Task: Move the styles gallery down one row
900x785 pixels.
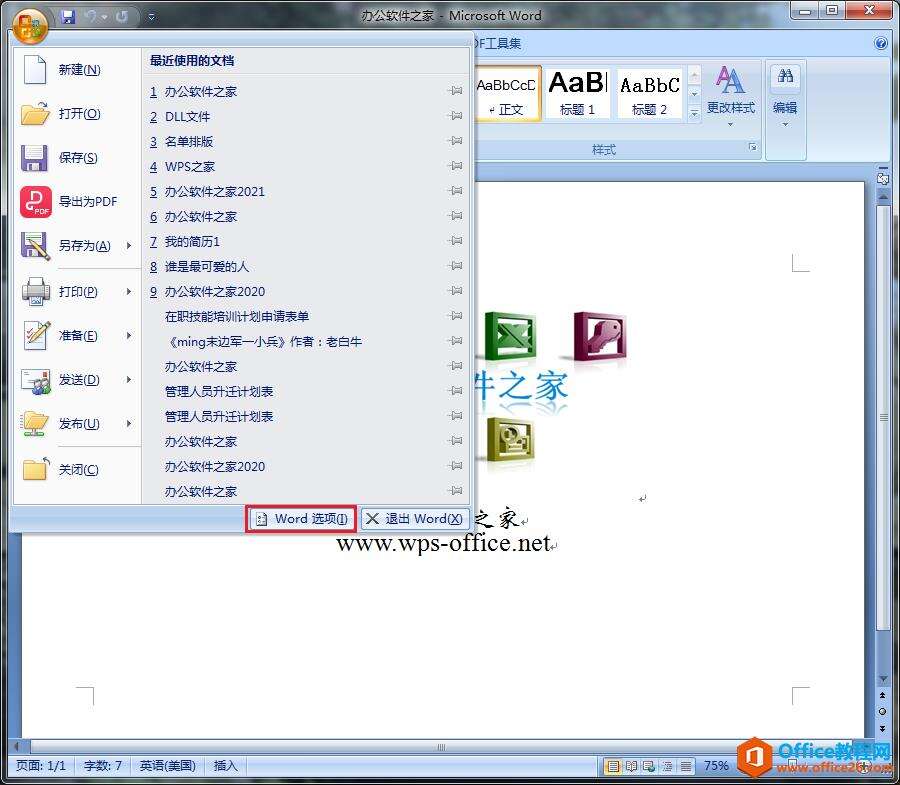Action: [695, 94]
